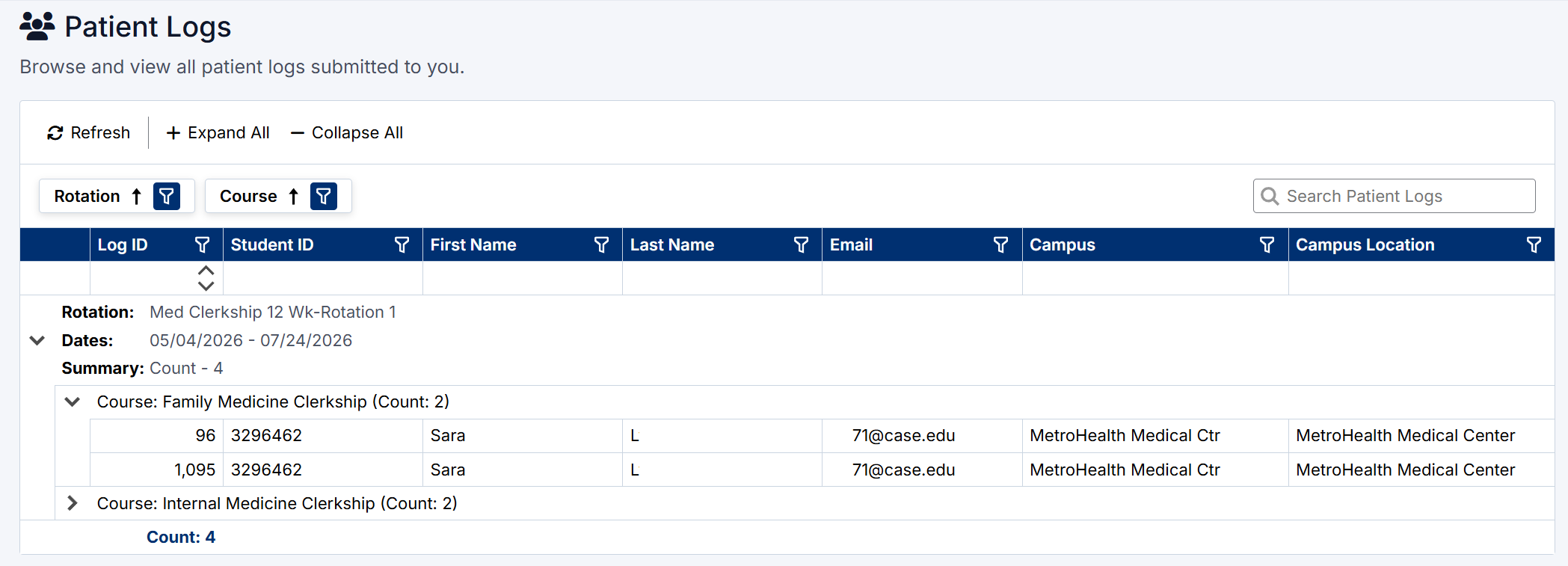Open the Last Name column filter
Viewport: 1568px width, 566px height.
coord(801,245)
